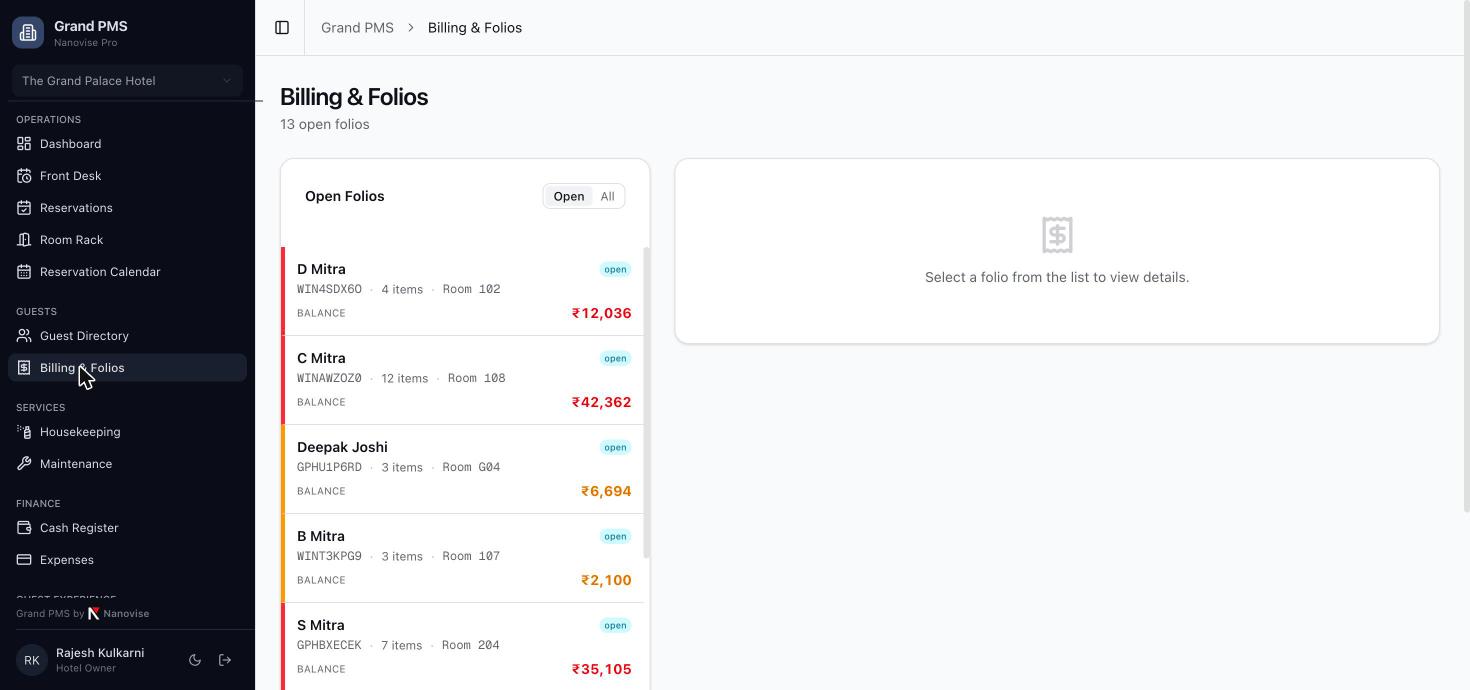Select the Open folio filter
Screen dimensions: 1470x690
(569, 196)
